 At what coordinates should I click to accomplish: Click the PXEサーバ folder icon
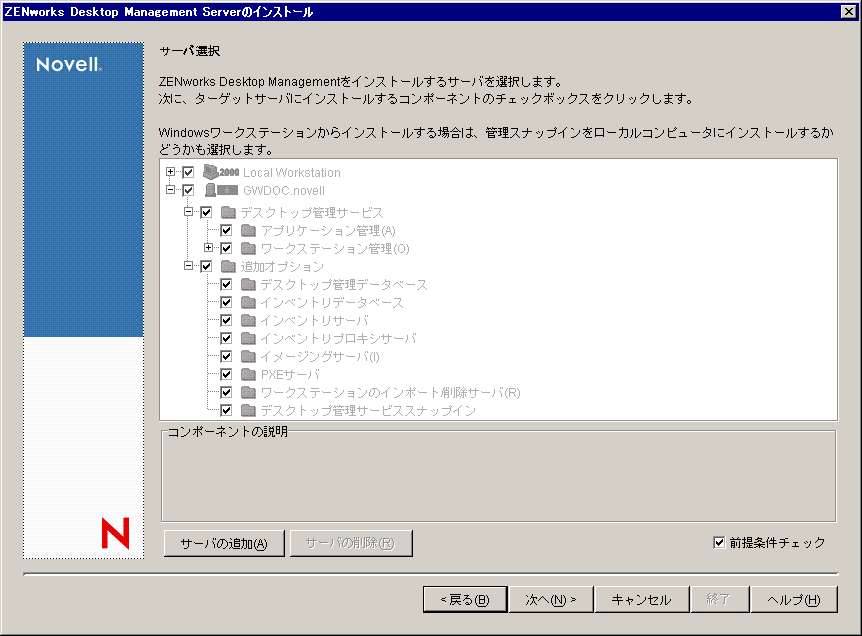tap(247, 374)
